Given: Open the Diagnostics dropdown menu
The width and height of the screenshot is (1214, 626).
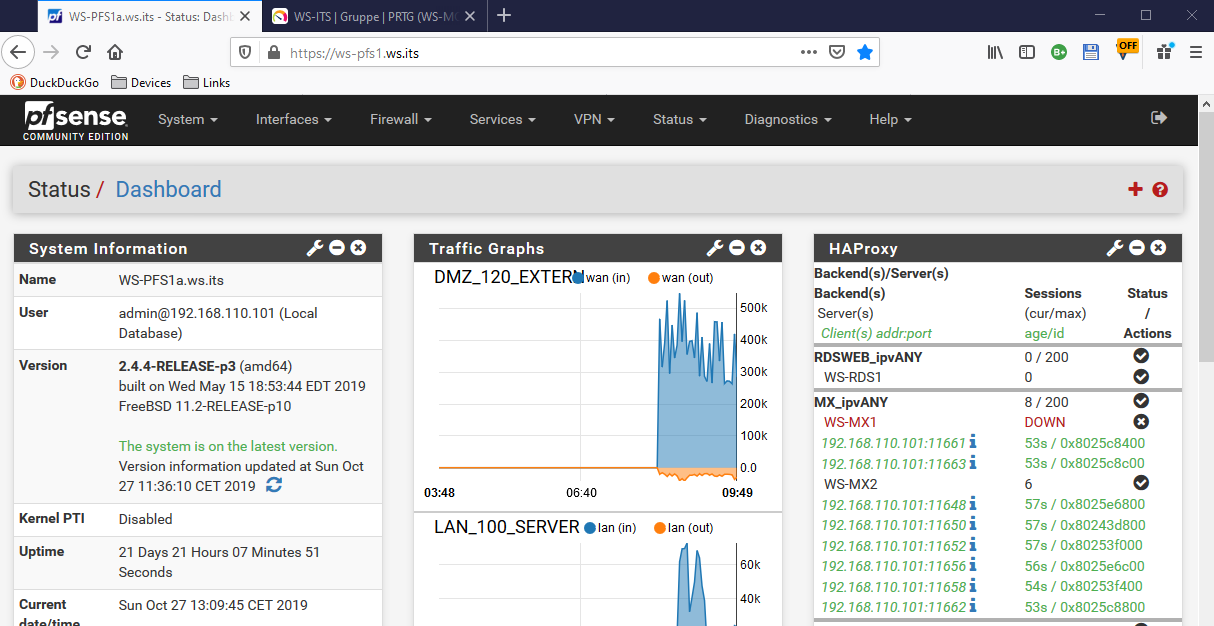Looking at the screenshot, I should click(x=788, y=119).
